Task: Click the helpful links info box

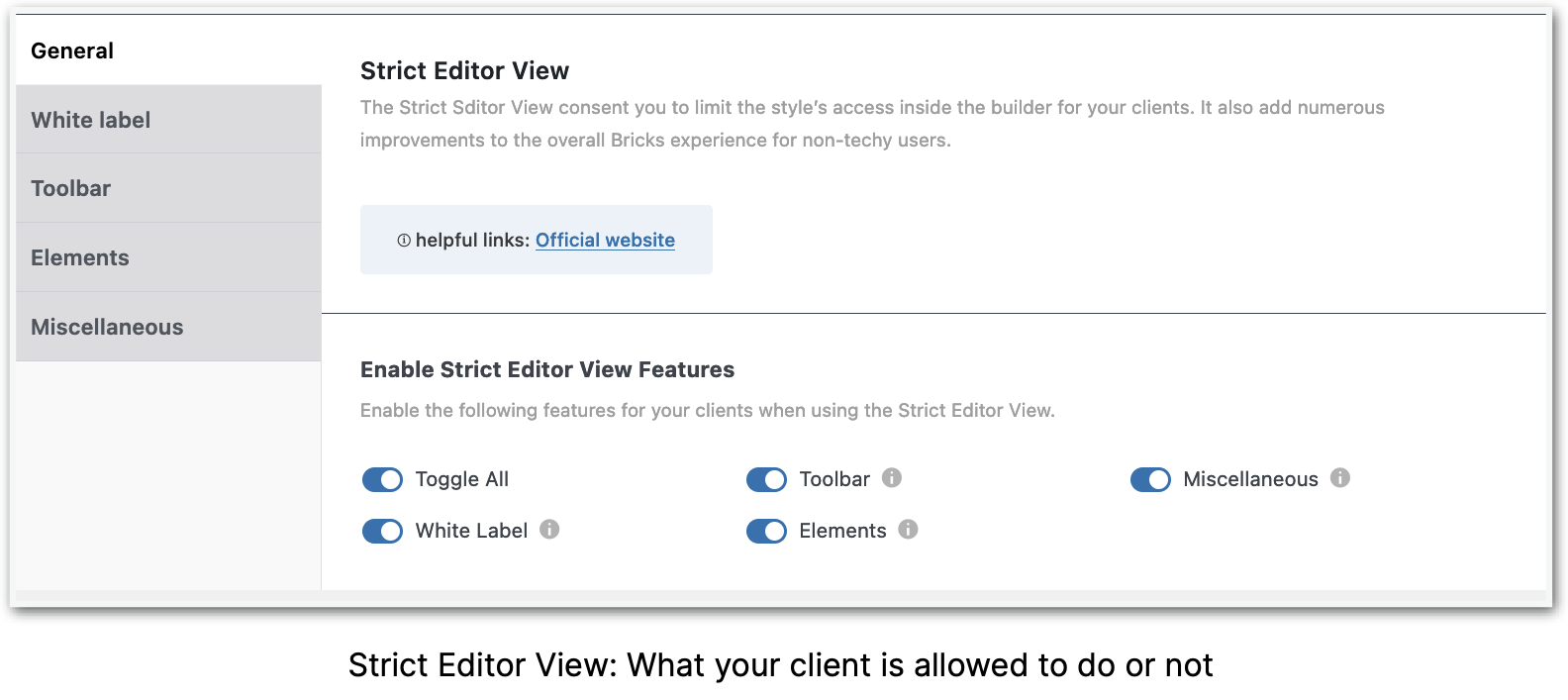Action: click(537, 240)
